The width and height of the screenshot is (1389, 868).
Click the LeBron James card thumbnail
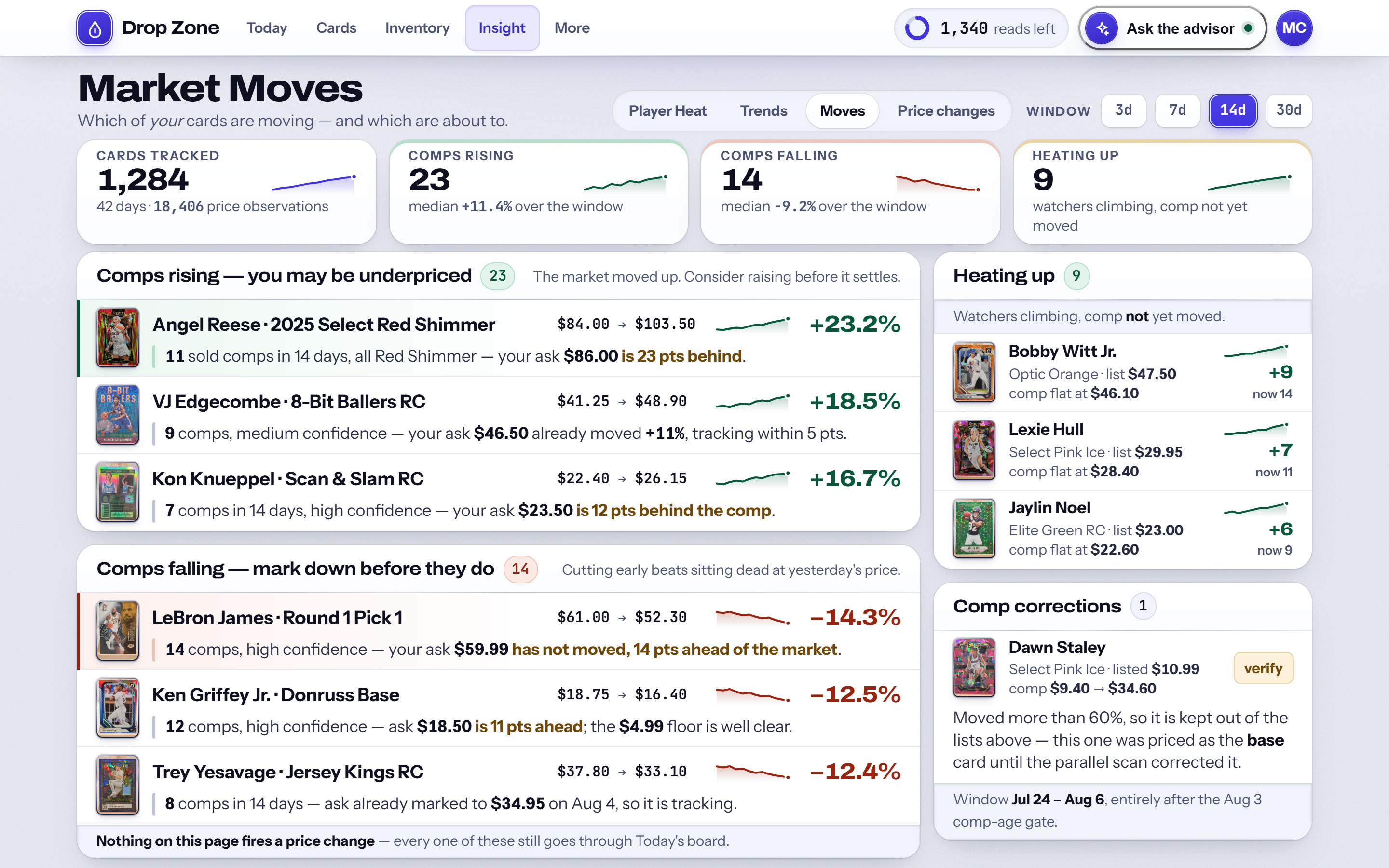(x=118, y=630)
